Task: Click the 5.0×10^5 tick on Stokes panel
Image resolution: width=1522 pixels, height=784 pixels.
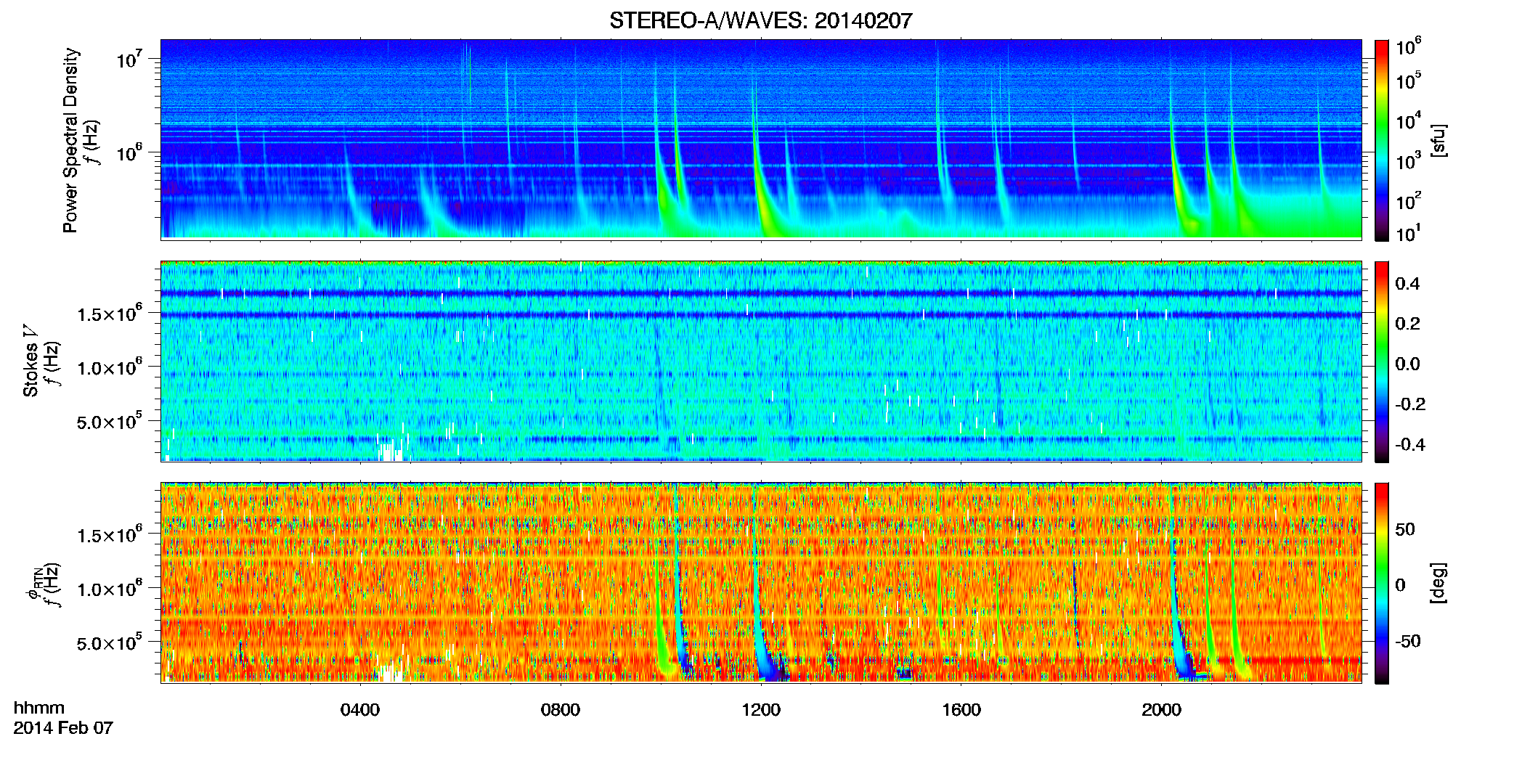Action: pyautogui.click(x=110, y=421)
